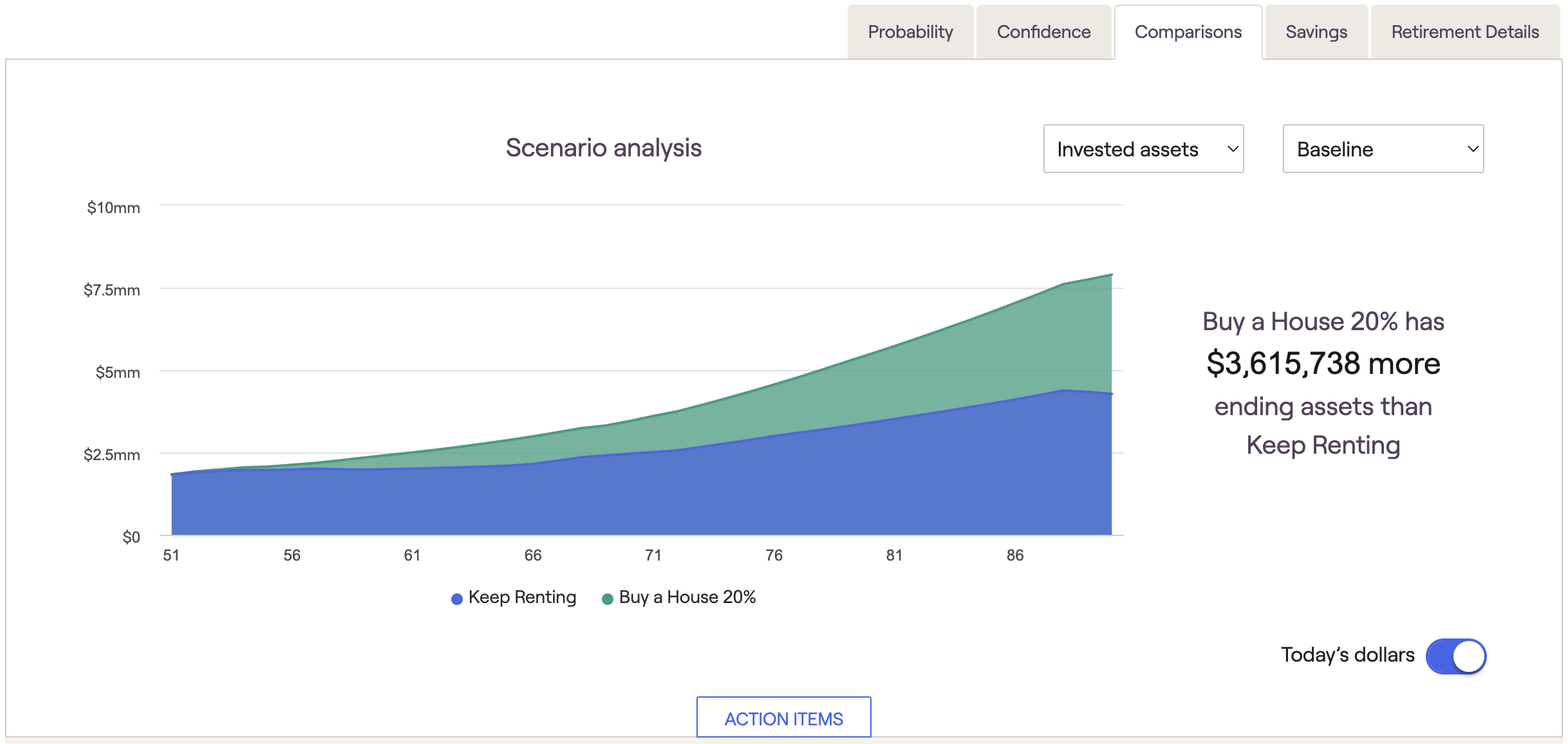Click age 66 on the x-axis
This screenshot has height=744, width=1568.
tap(533, 555)
